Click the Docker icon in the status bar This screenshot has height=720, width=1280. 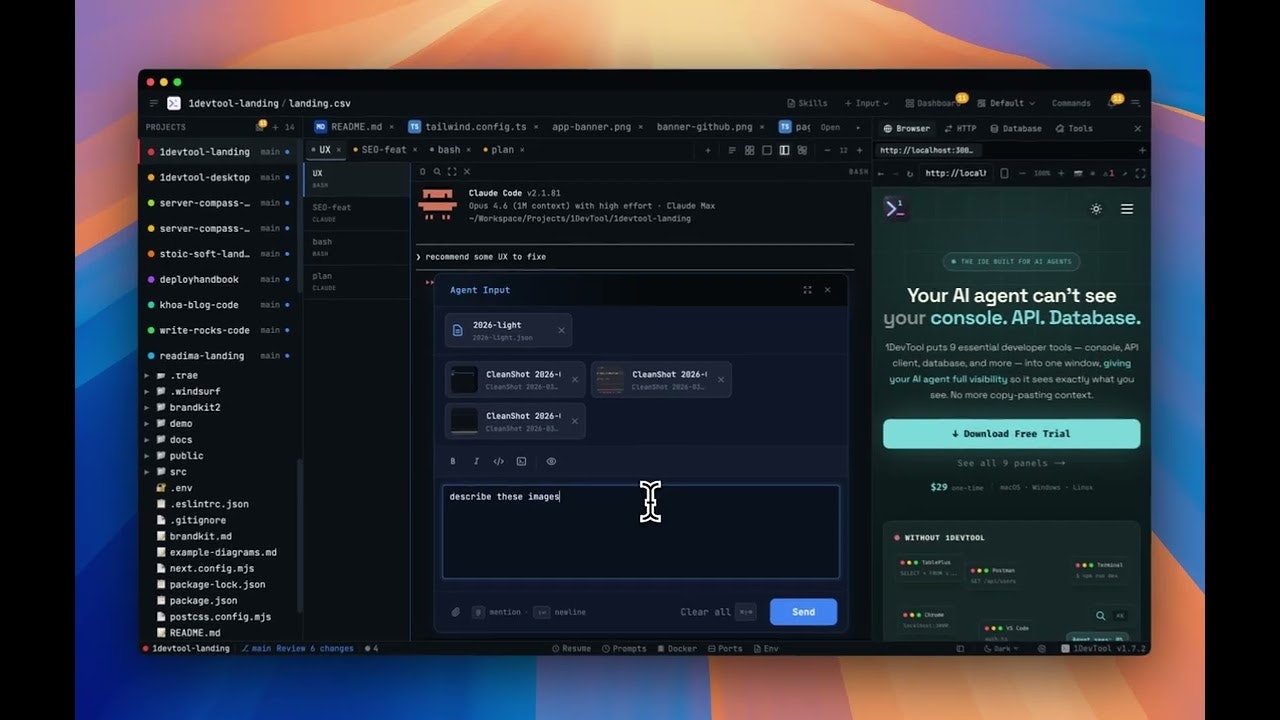click(x=676, y=648)
